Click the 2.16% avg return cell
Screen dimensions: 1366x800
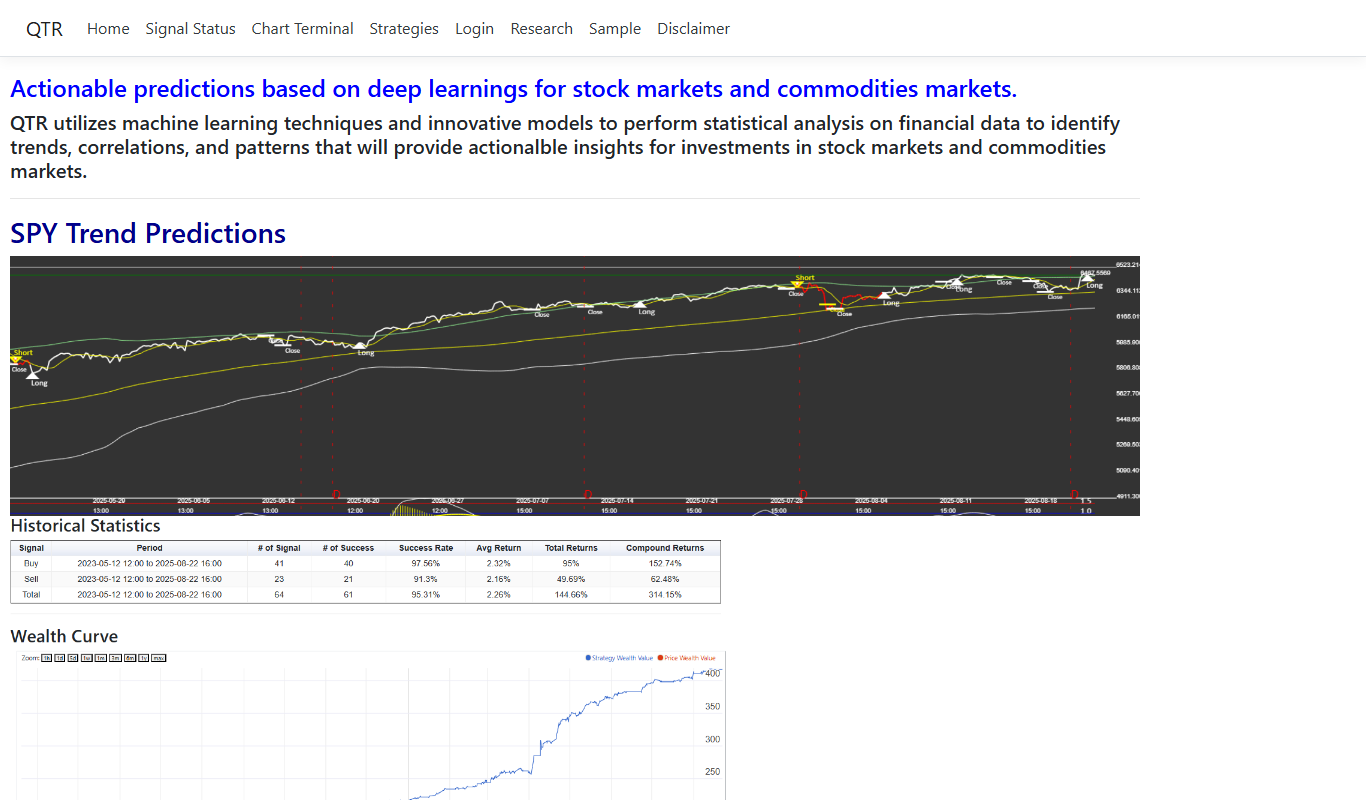coord(499,579)
